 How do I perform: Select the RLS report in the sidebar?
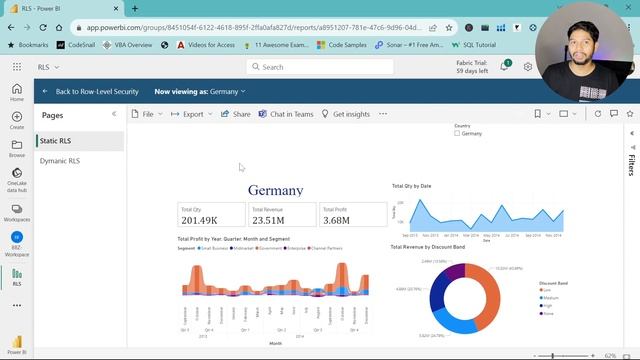17,277
